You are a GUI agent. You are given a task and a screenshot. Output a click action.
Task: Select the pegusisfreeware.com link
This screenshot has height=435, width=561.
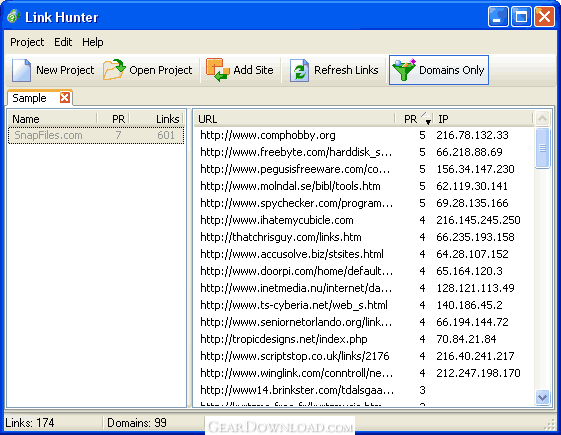pyautogui.click(x=295, y=169)
